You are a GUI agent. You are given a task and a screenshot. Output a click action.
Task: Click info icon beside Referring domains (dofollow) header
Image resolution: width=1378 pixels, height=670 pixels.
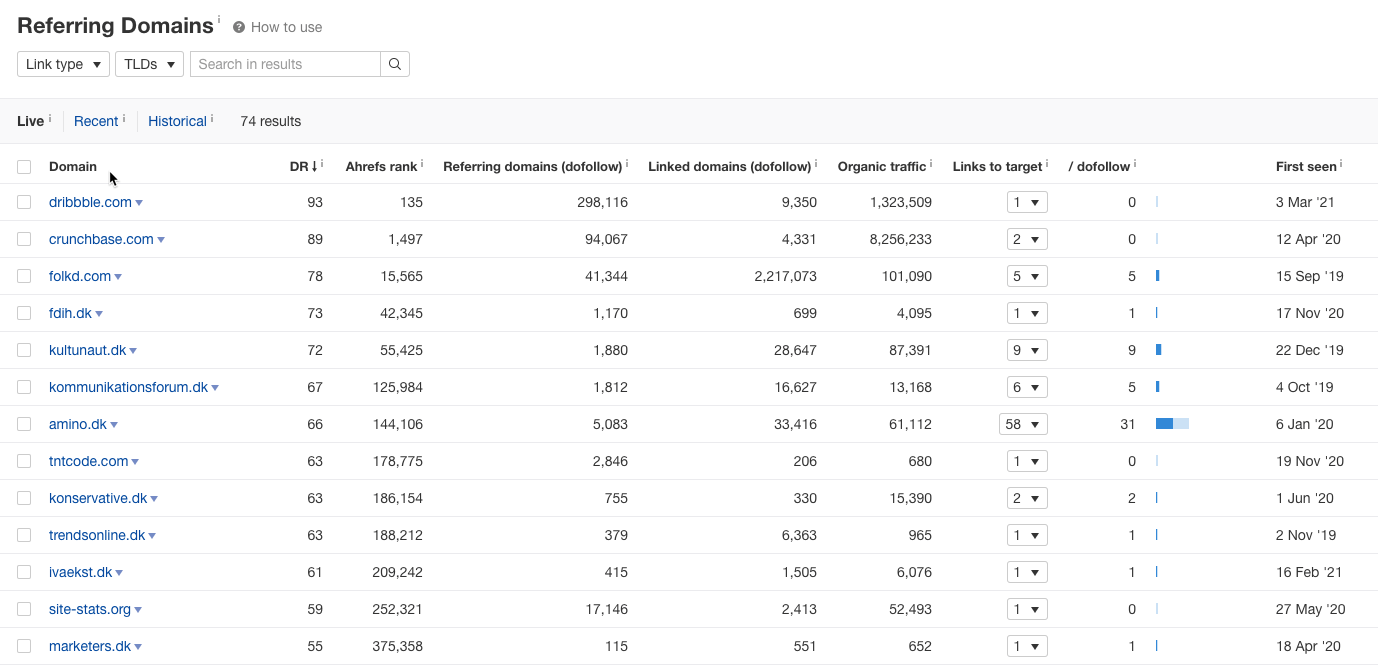point(627,163)
